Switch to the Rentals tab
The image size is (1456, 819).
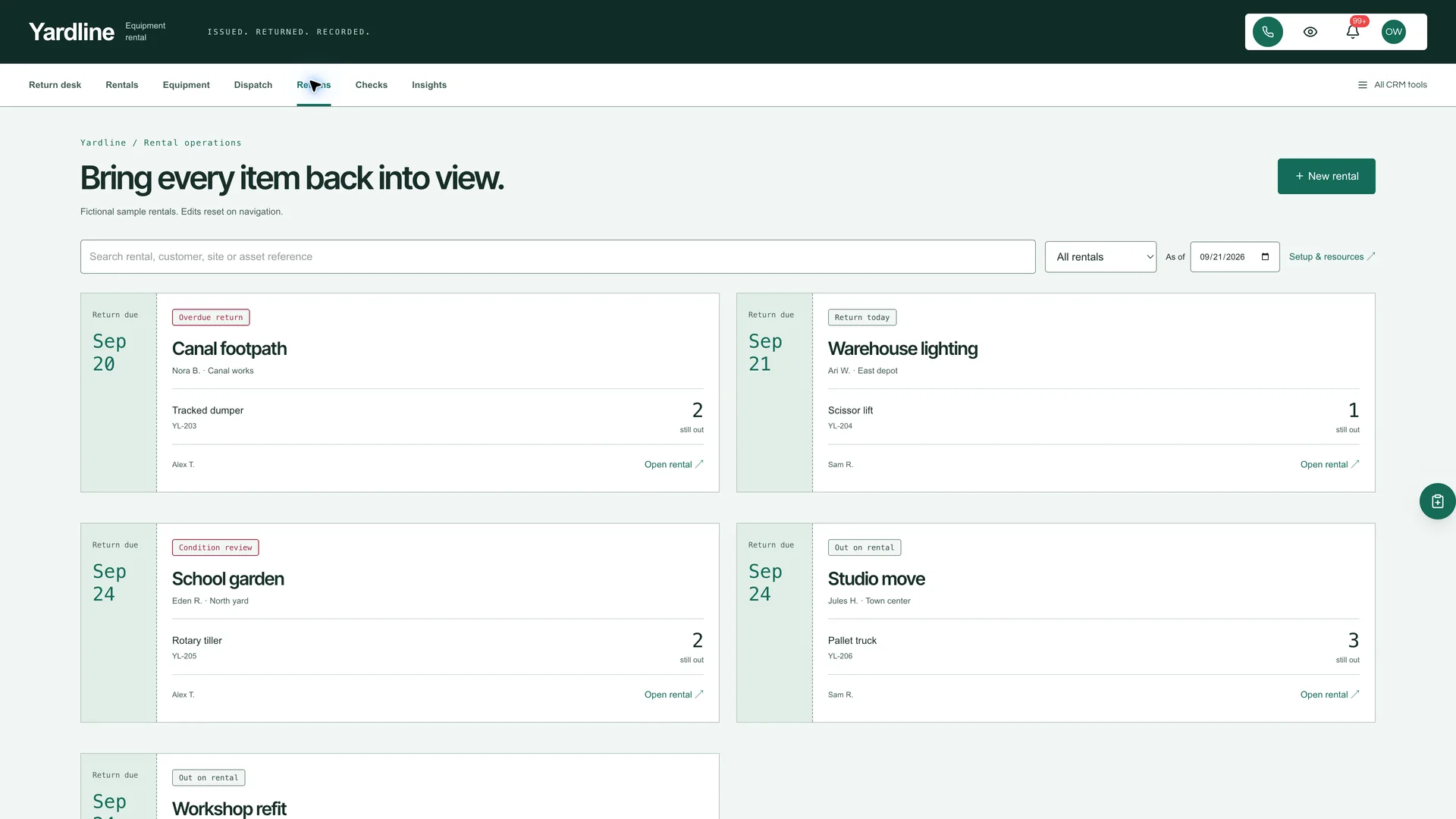[122, 85]
